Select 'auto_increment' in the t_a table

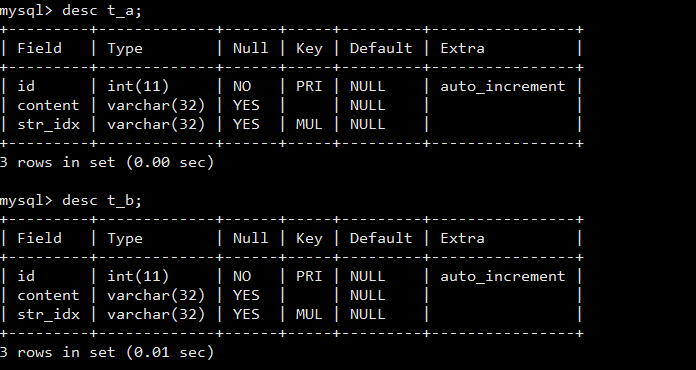[502, 86]
